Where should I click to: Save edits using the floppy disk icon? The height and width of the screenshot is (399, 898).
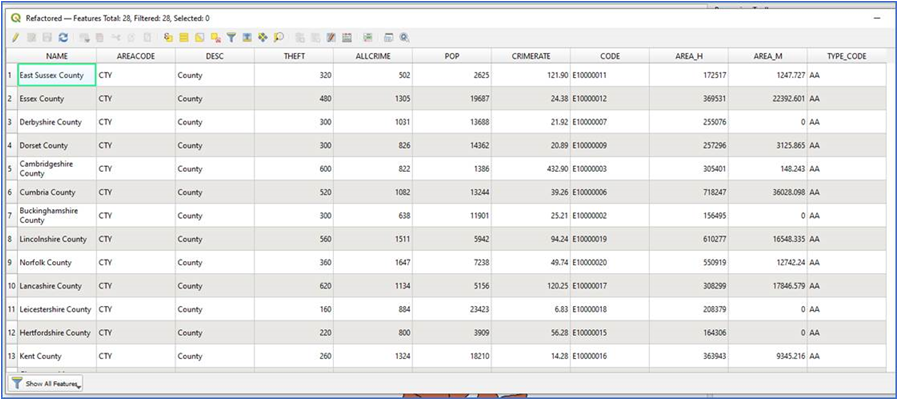pos(47,38)
